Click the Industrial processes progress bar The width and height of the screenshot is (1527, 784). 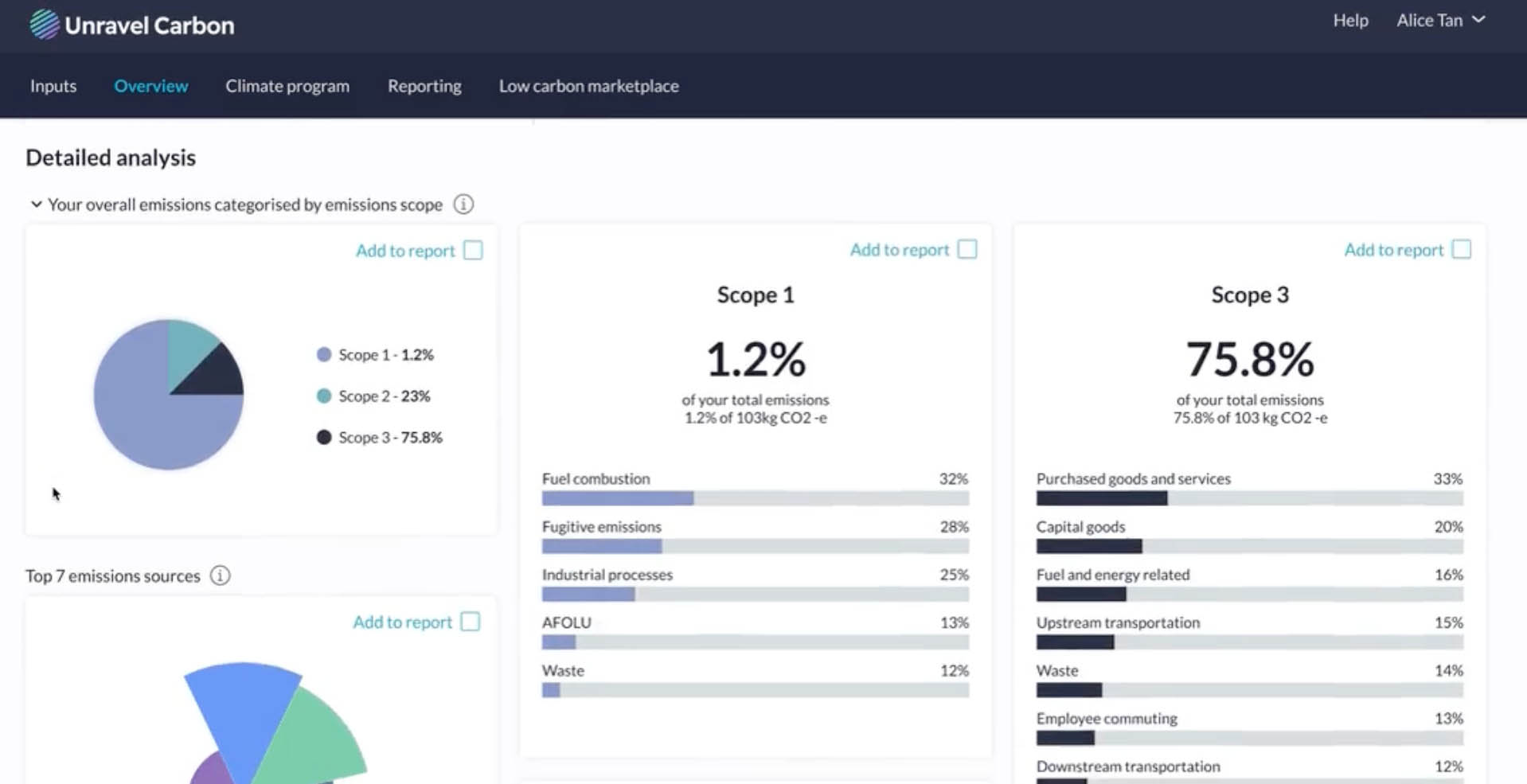point(756,594)
